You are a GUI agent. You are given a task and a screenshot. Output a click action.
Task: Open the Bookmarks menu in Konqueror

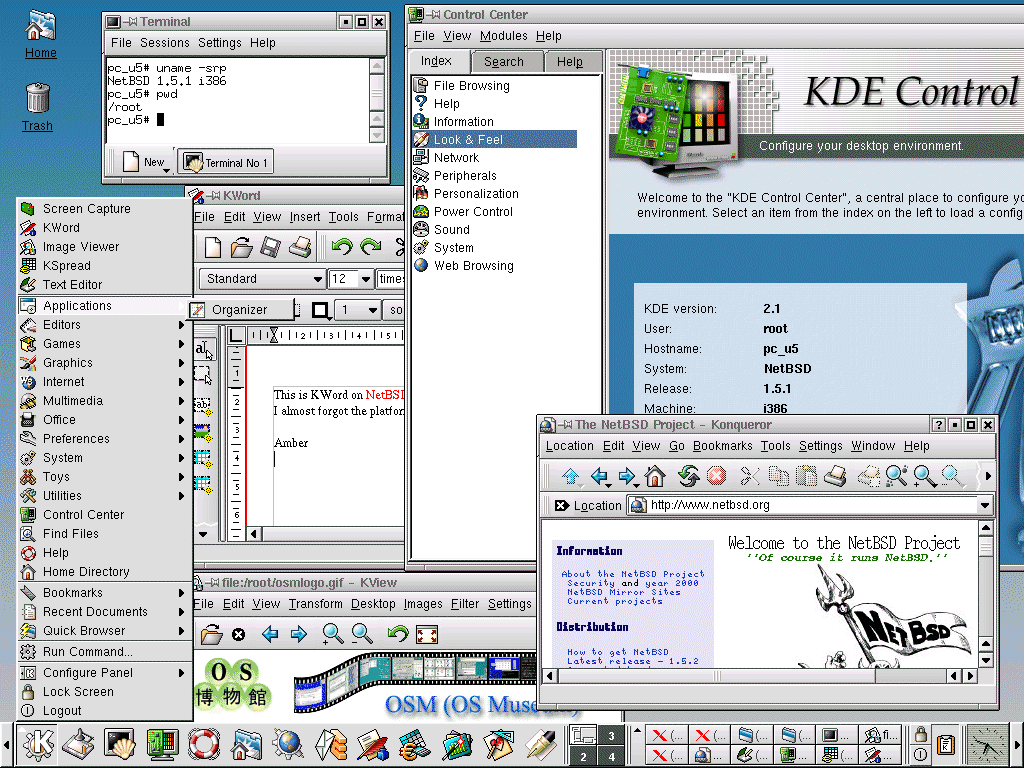(x=722, y=446)
